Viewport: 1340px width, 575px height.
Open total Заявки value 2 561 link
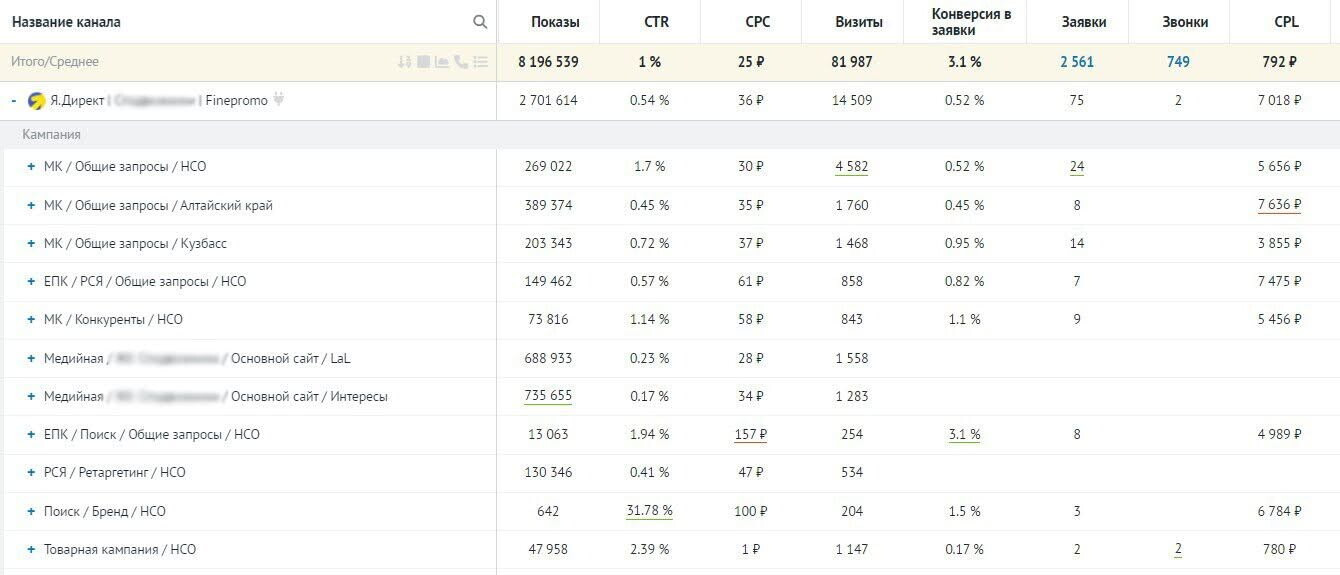(1077, 62)
